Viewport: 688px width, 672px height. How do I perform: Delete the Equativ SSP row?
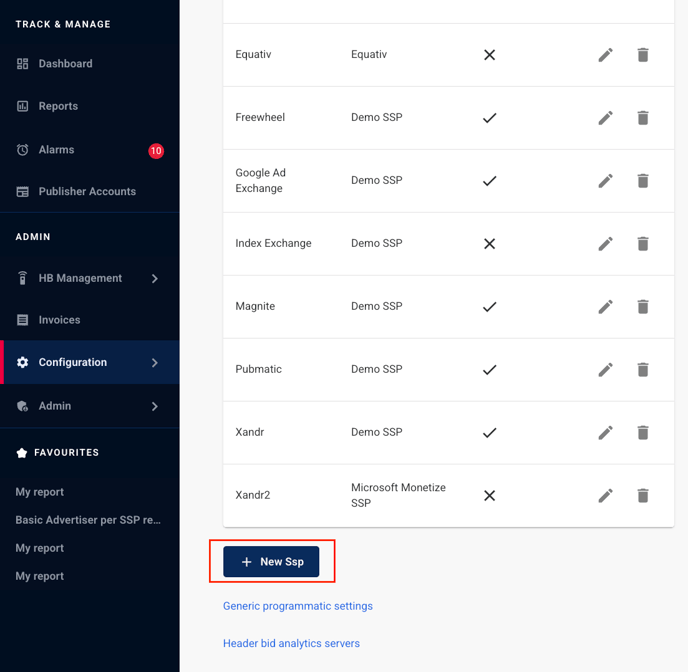643,55
